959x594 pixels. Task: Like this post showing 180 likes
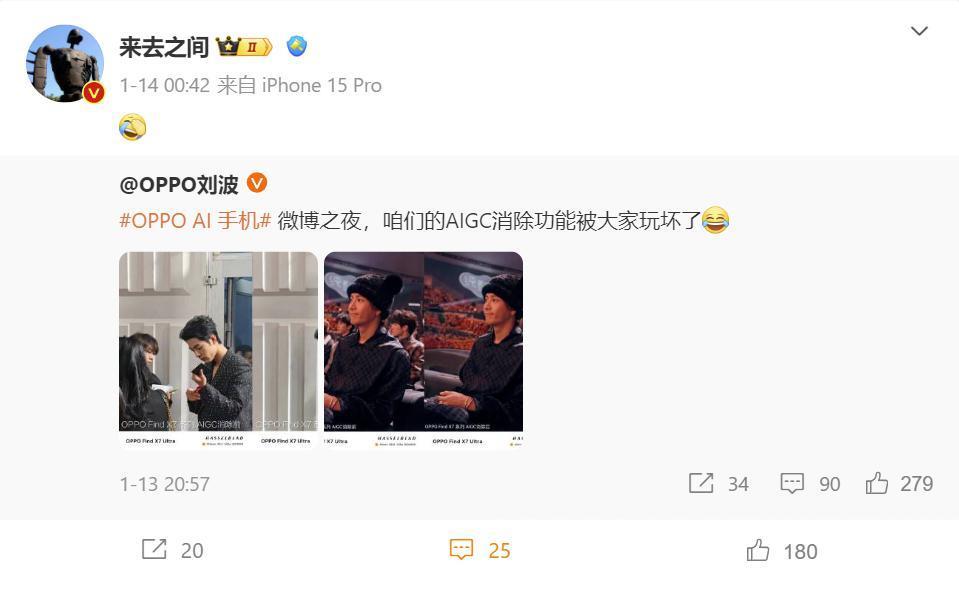pos(782,551)
